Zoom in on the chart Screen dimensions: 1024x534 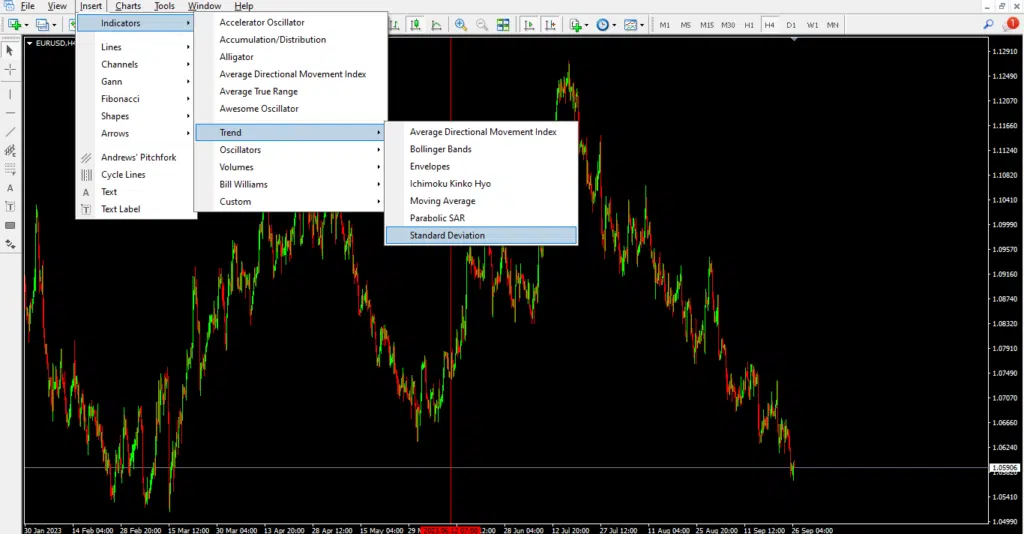point(461,25)
